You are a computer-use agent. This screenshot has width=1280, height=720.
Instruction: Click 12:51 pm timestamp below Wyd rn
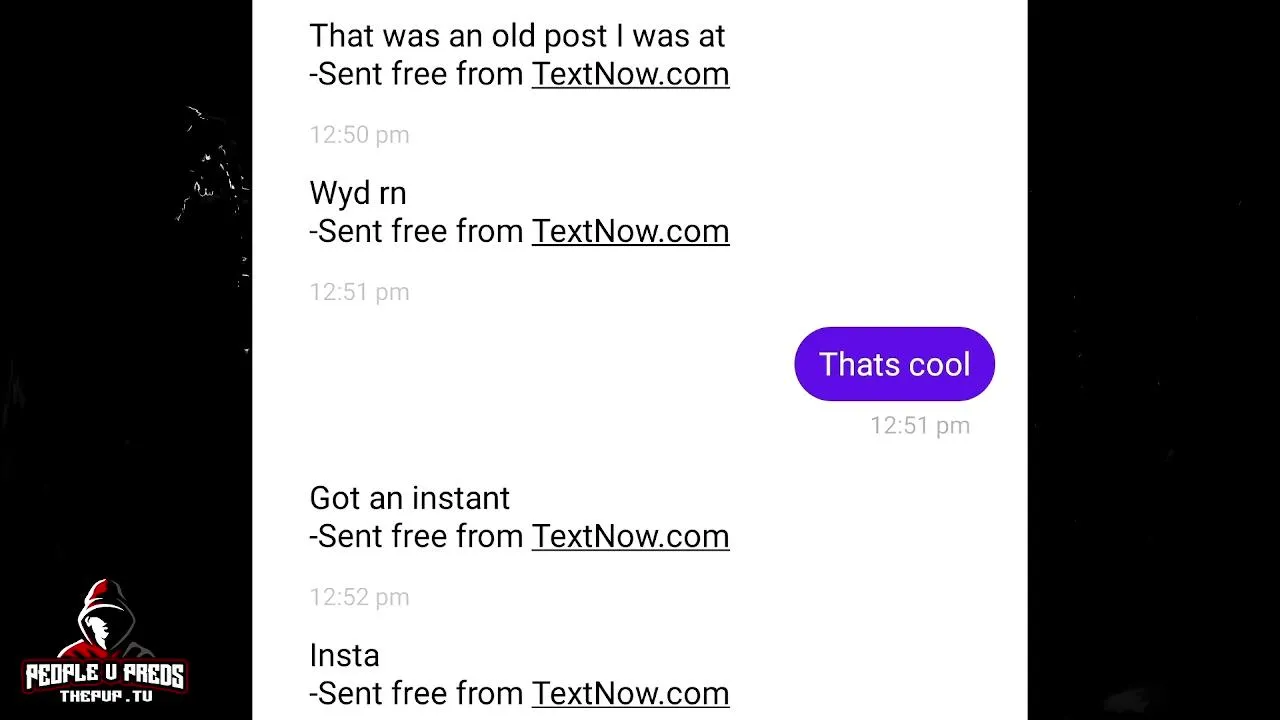(x=359, y=292)
